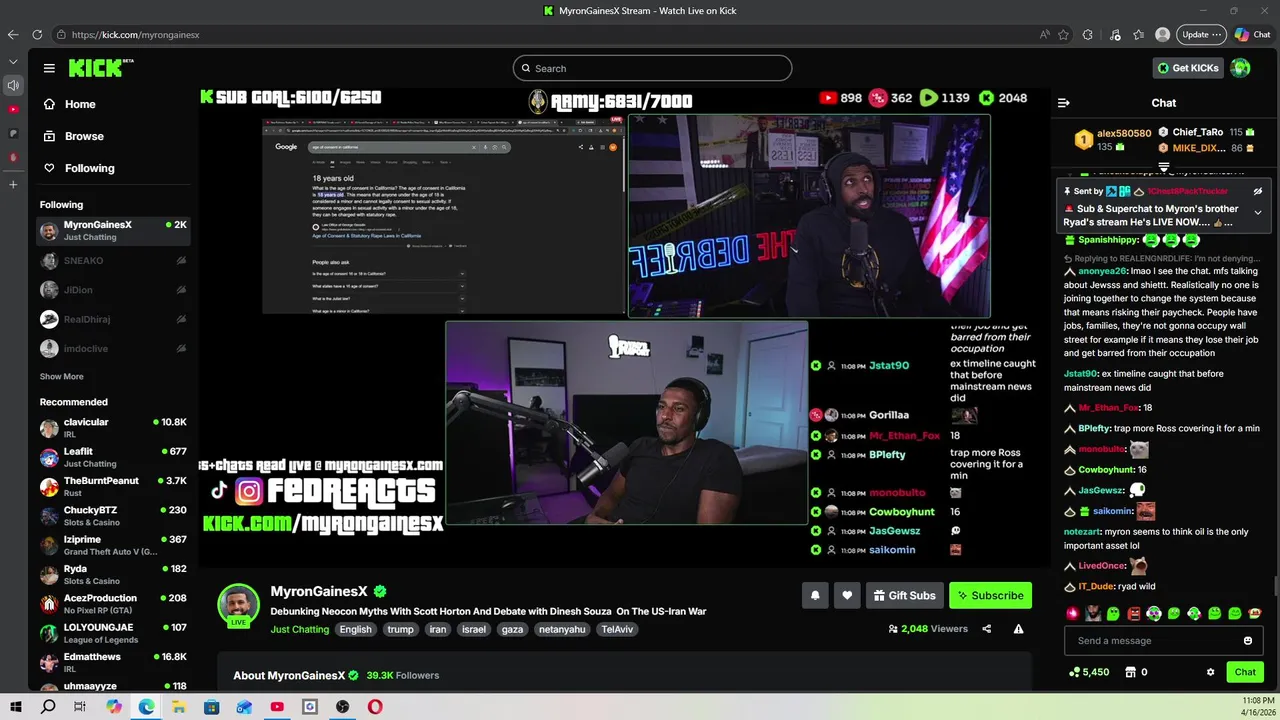The width and height of the screenshot is (1280, 720).
Task: Open recommended channel Iziprime
Action: pos(113,545)
